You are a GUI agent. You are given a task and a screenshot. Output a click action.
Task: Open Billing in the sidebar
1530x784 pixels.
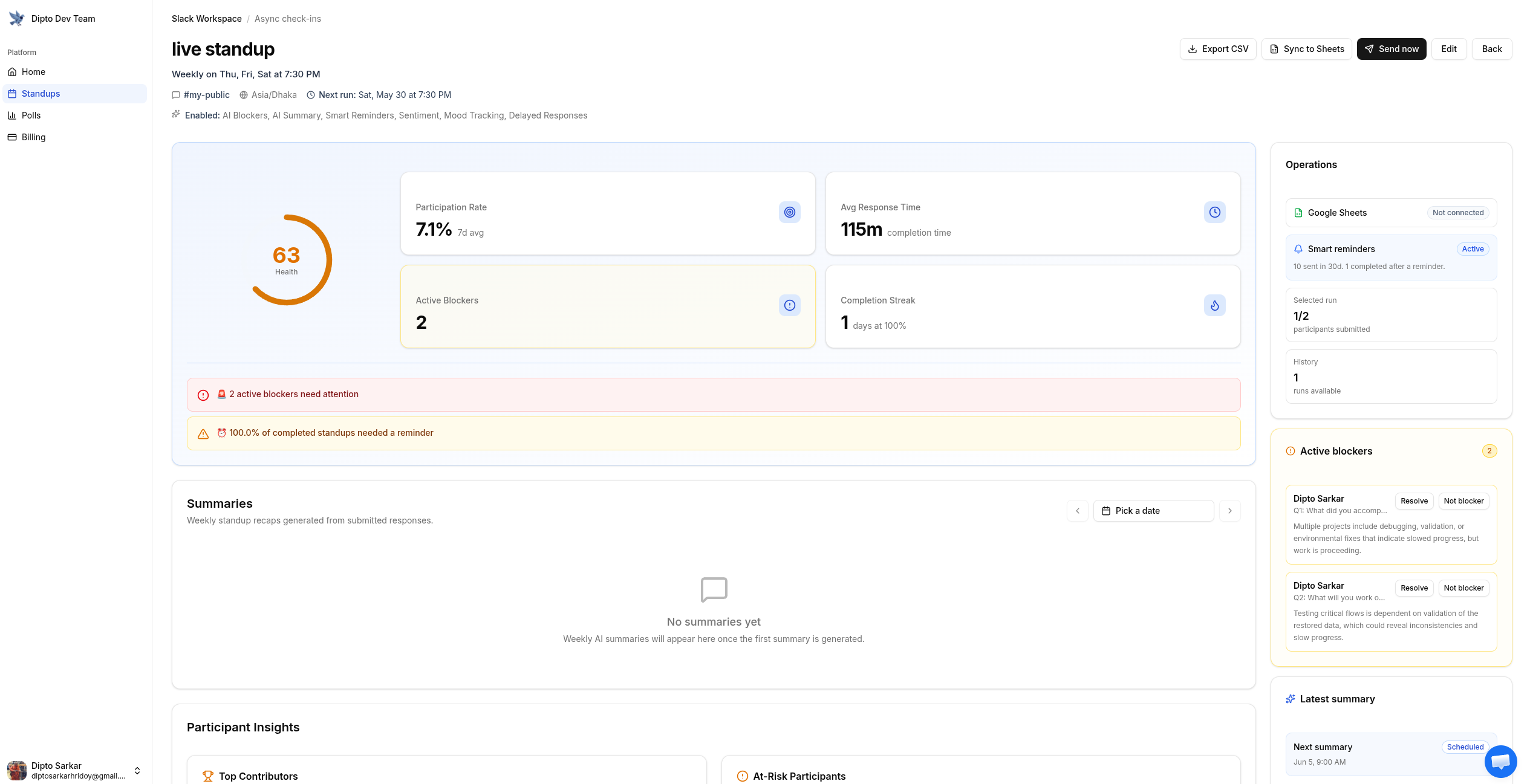(x=75, y=137)
